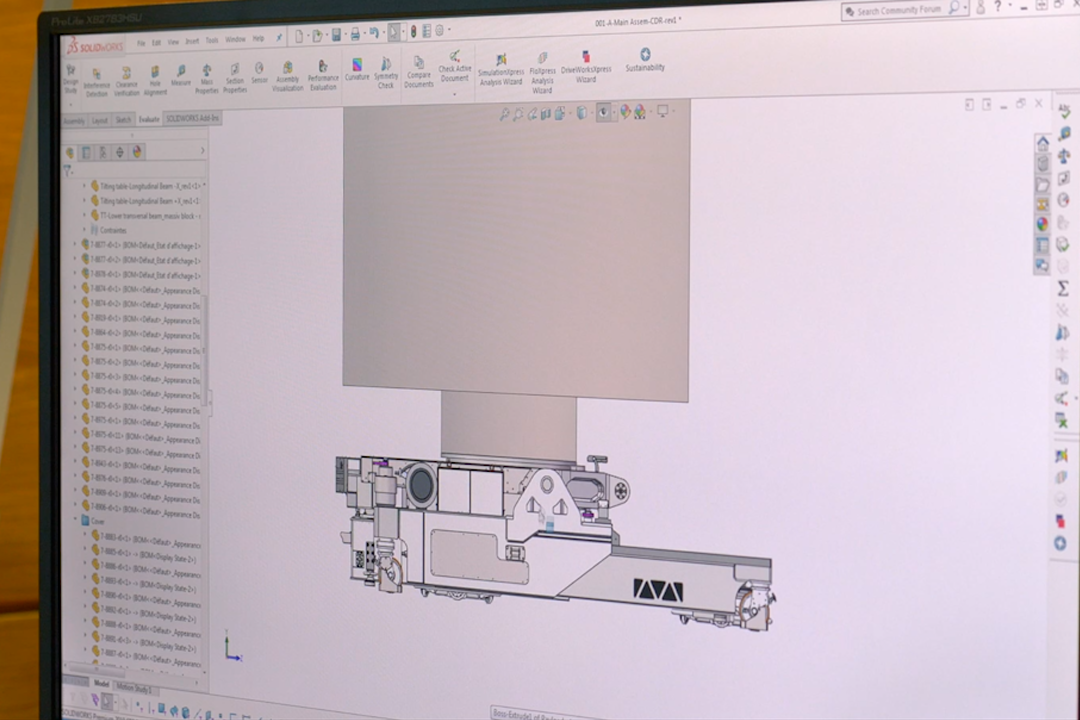Switch to the Assembly ribbon tab
Screen dimensions: 1080x720
74,121
